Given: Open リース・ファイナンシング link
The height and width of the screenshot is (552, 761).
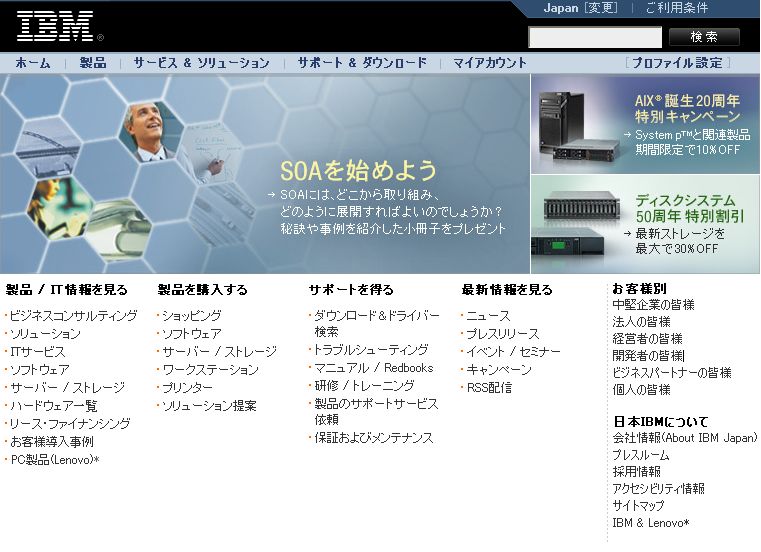Looking at the screenshot, I should 70,424.
